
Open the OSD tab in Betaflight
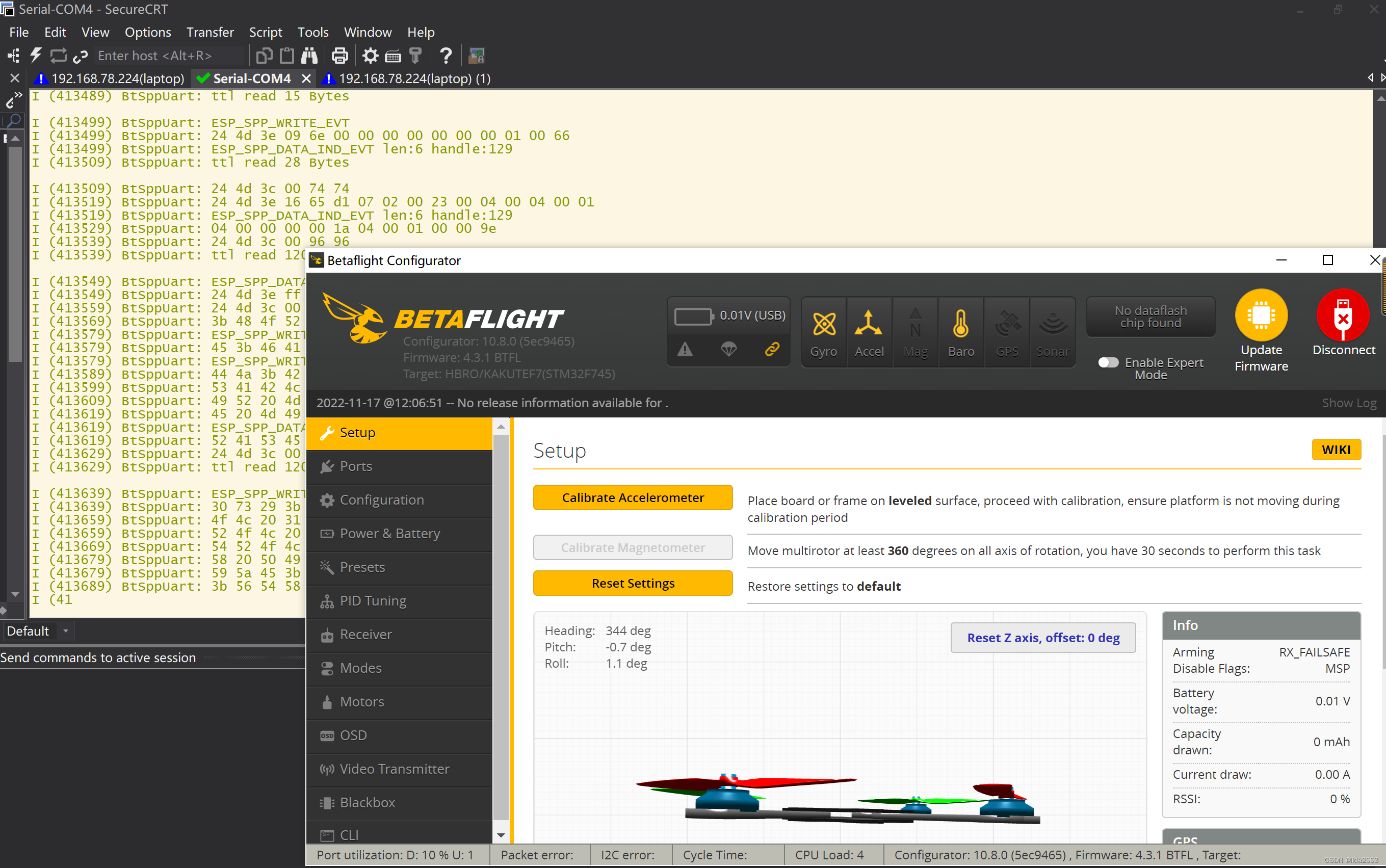(x=400, y=735)
